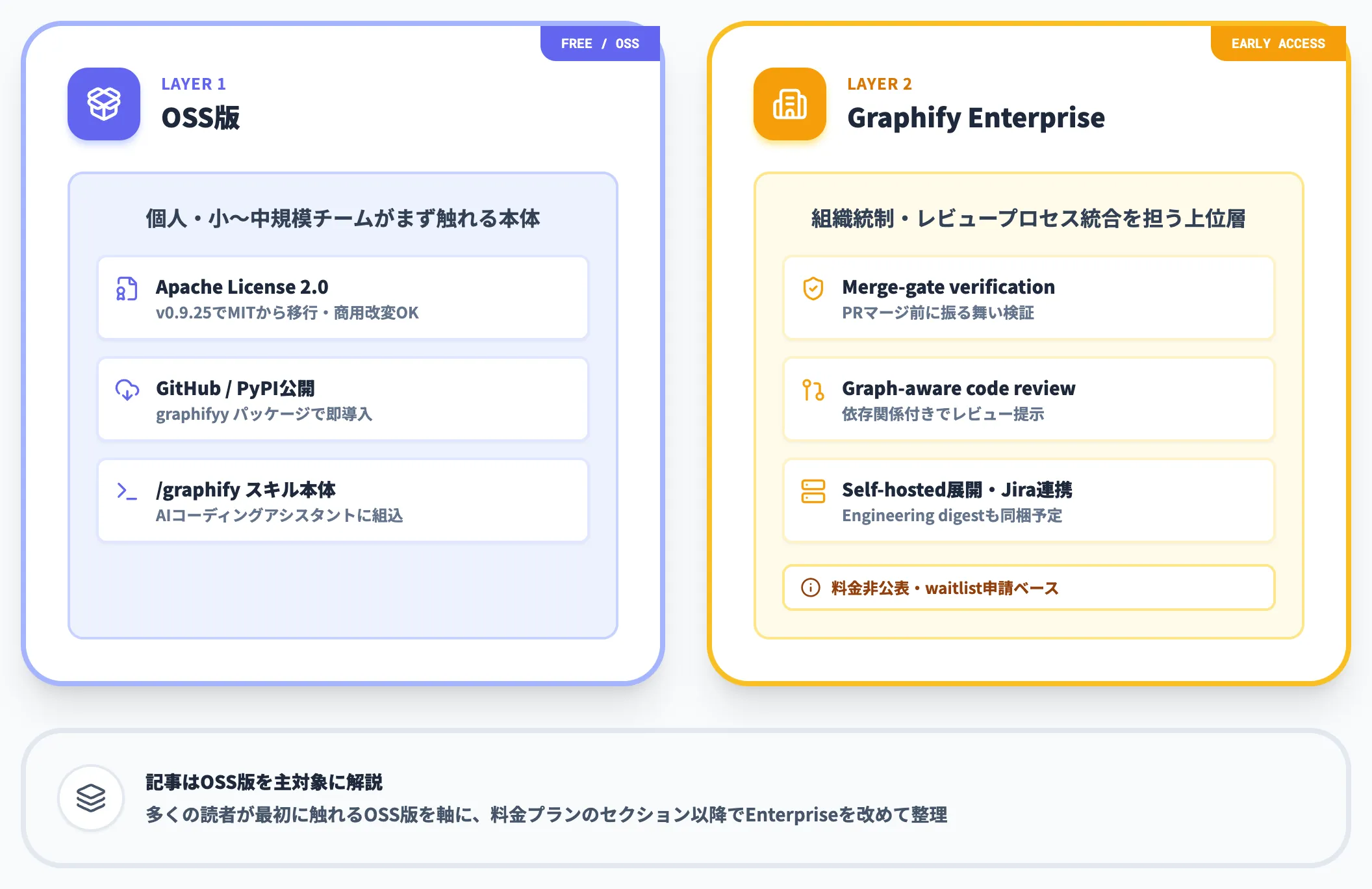Click the 多くの読者が最初に触れるOSS版 sentence

click(546, 814)
